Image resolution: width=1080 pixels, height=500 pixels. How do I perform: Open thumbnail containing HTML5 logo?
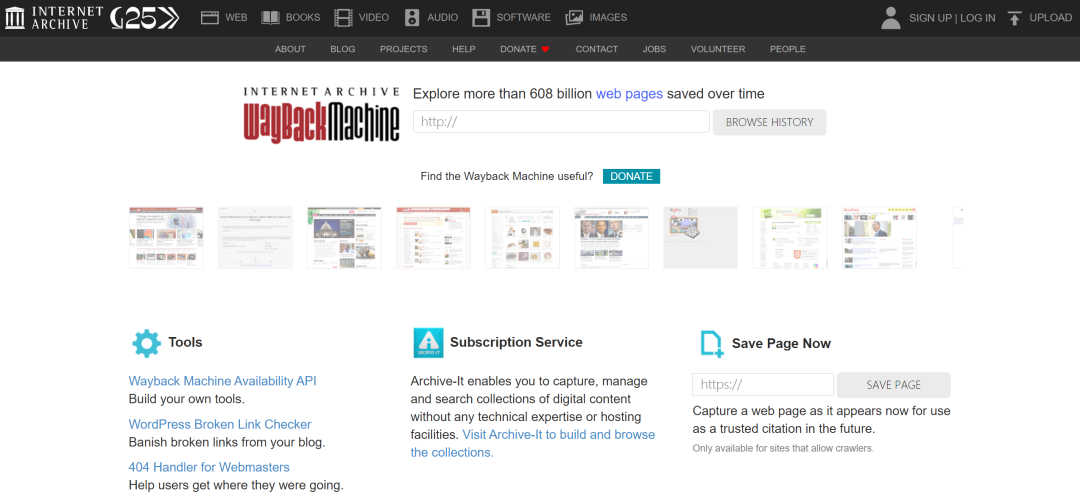coord(789,238)
